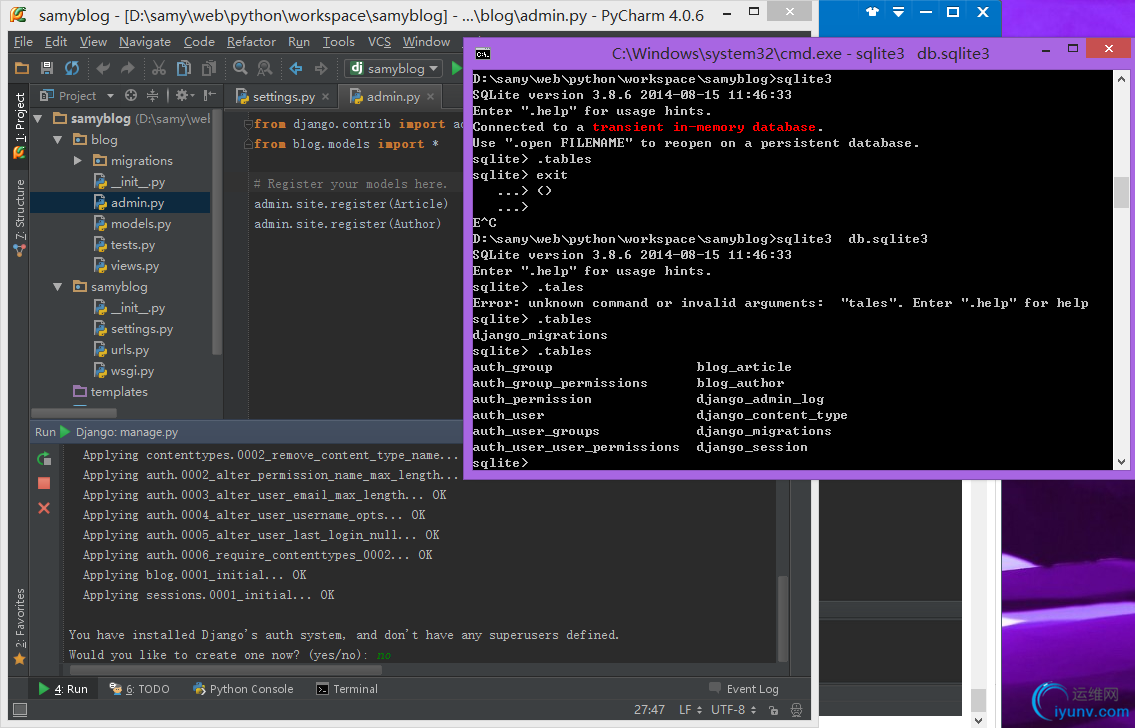The width and height of the screenshot is (1135, 728).
Task: Toggle the 2: Favorites side tool window
Action: (20, 626)
